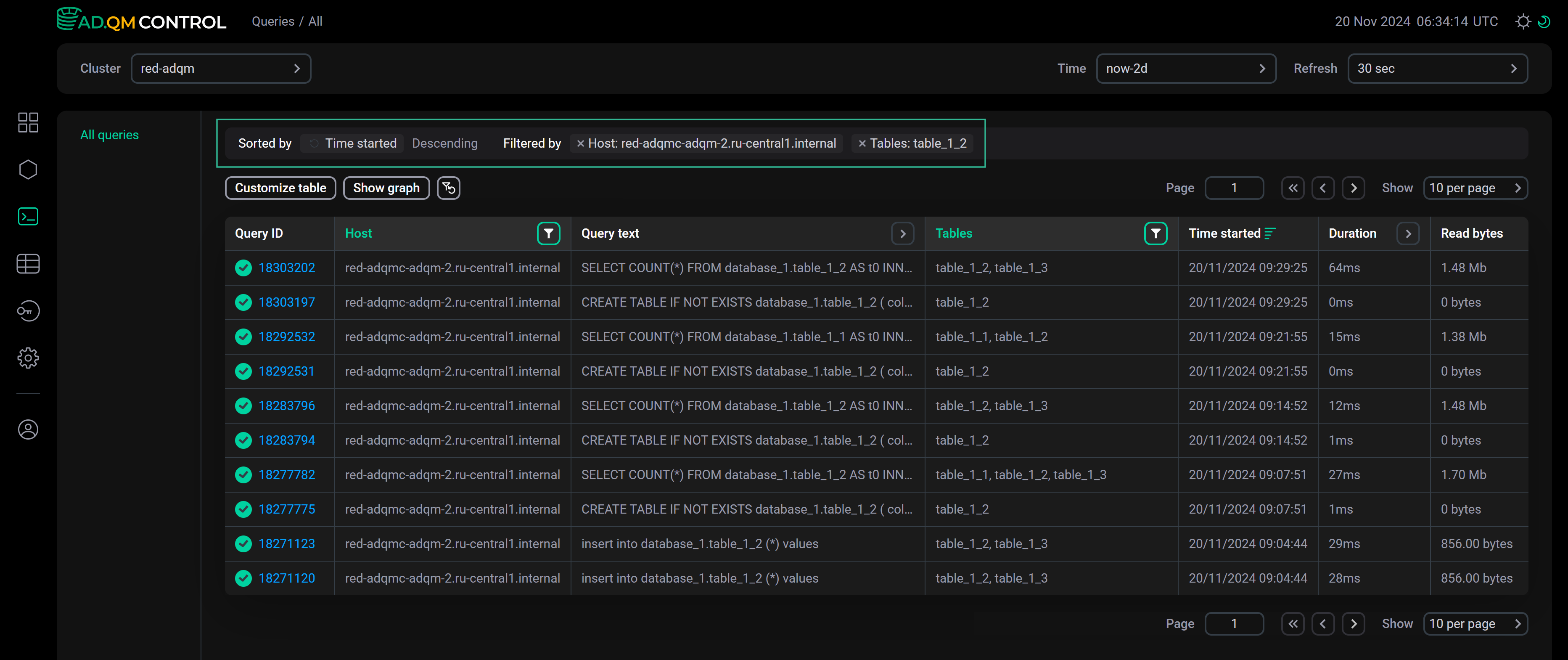Viewport: 1568px width, 660px height.
Task: Toggle sort direction on Time started column
Action: (1270, 233)
